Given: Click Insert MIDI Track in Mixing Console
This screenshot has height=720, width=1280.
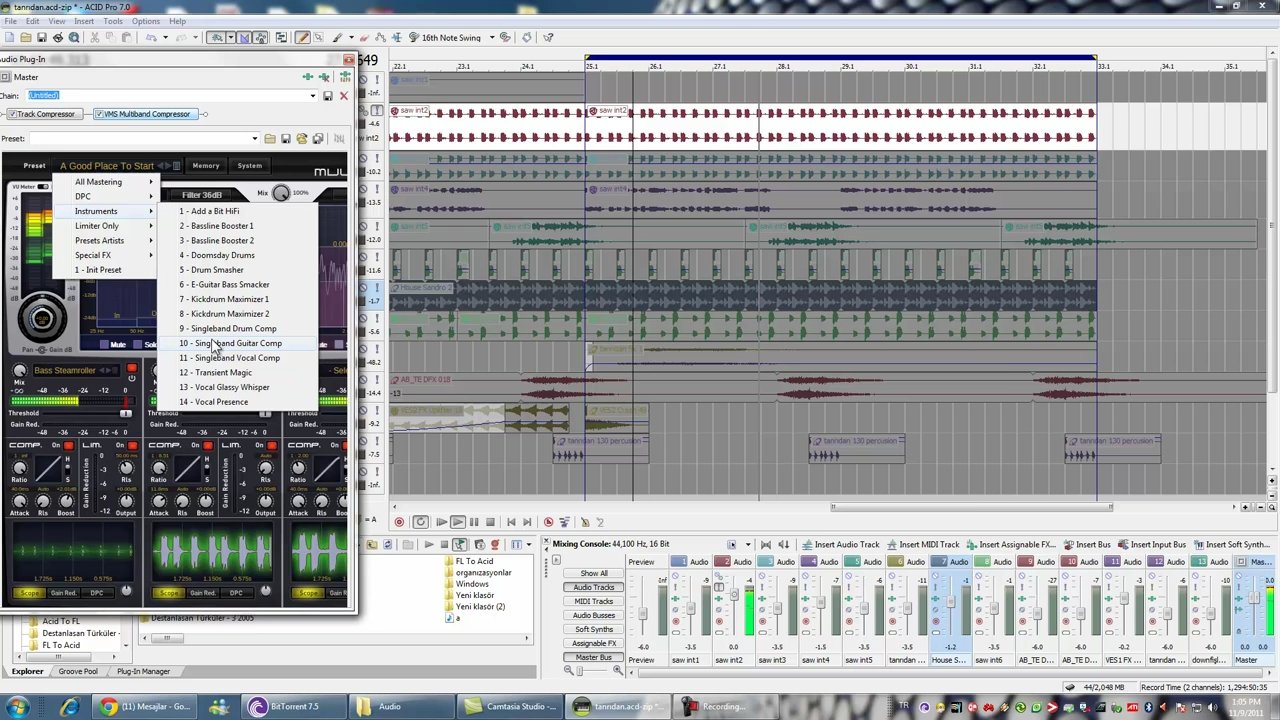Looking at the screenshot, I should [x=922, y=544].
